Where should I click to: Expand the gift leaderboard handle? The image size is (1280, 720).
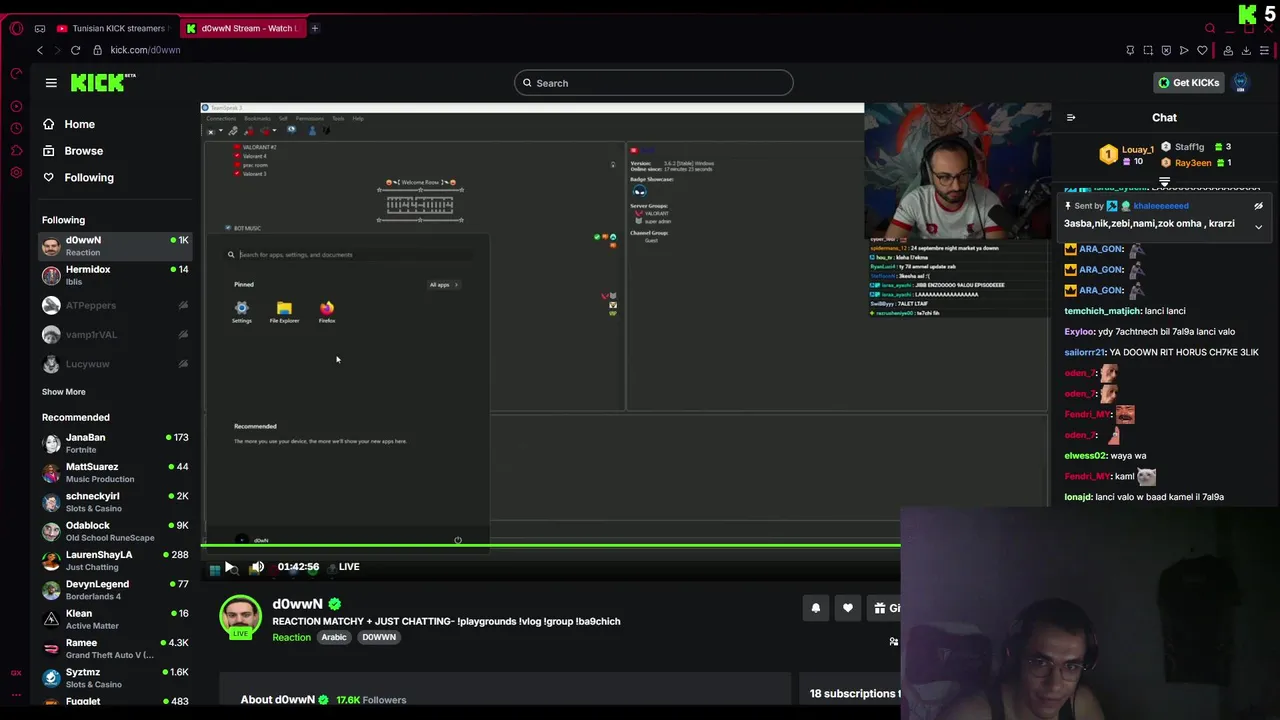tap(1164, 182)
